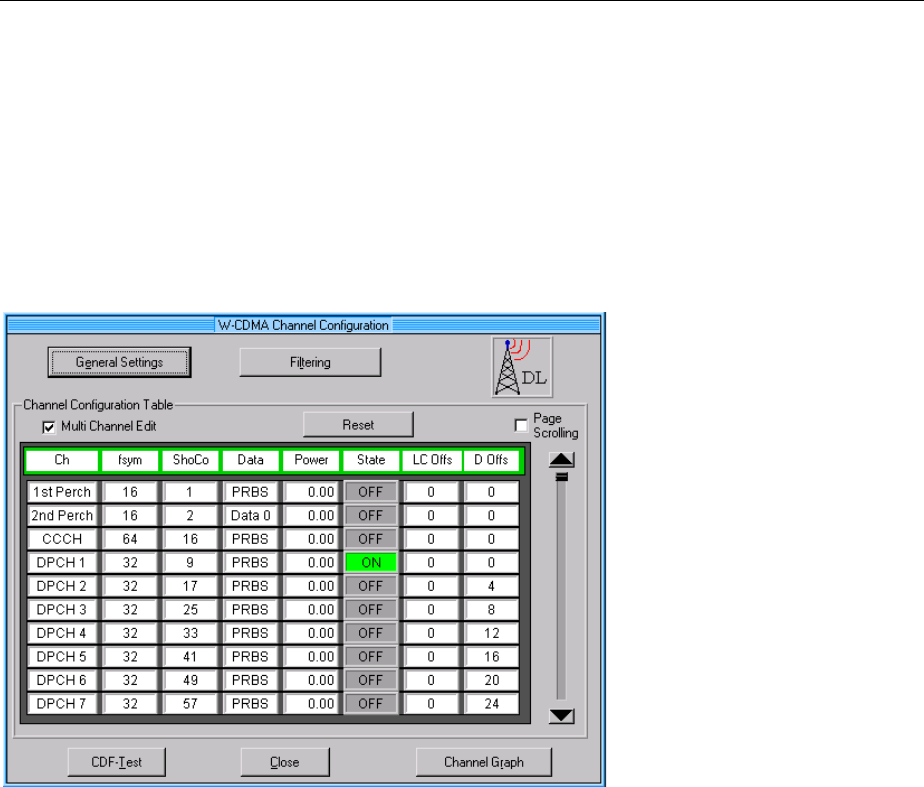Select the Ch column header

point(62,460)
